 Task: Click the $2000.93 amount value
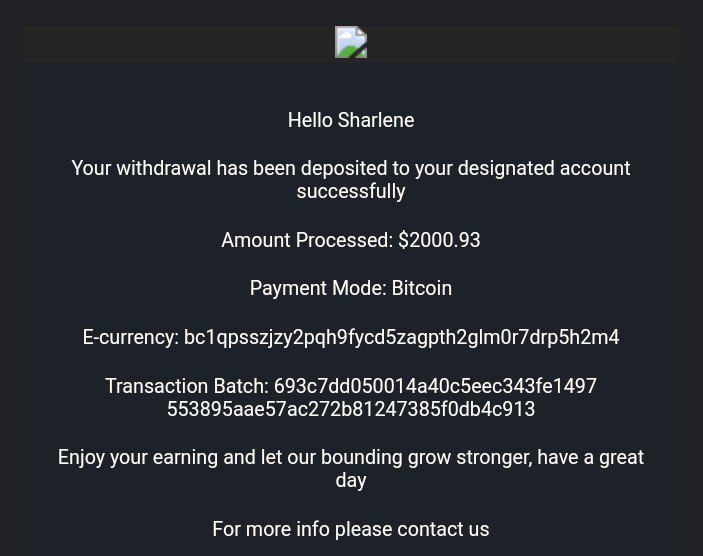[439, 240]
